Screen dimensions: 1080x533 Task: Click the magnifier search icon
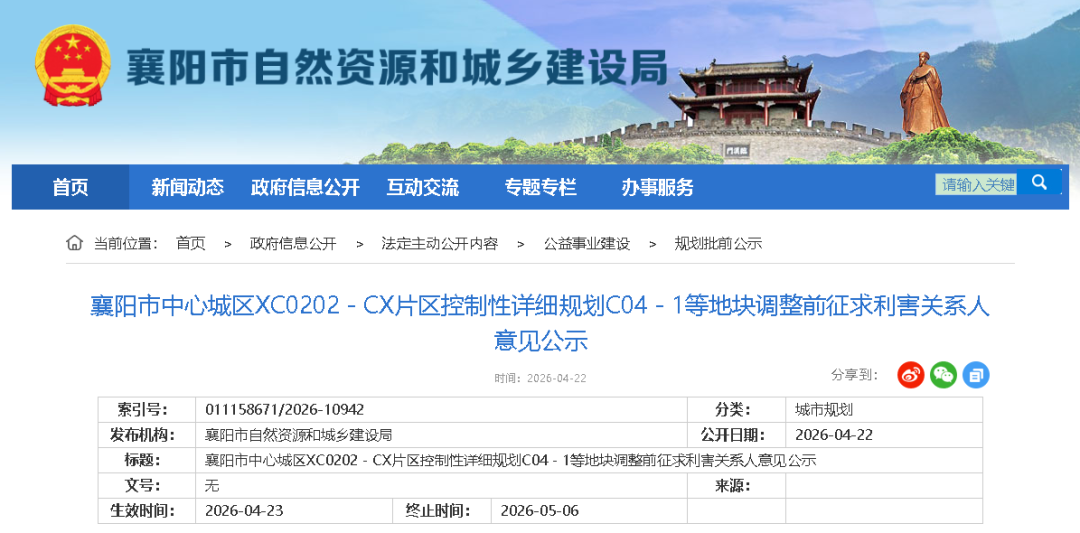pyautogui.click(x=1040, y=183)
